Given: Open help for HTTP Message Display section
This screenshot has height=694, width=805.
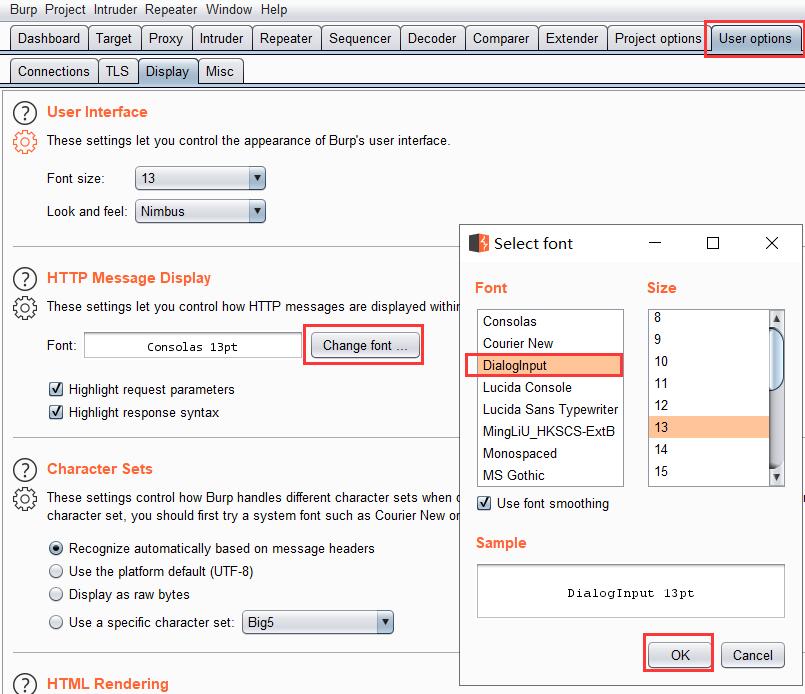Looking at the screenshot, I should point(25,279).
